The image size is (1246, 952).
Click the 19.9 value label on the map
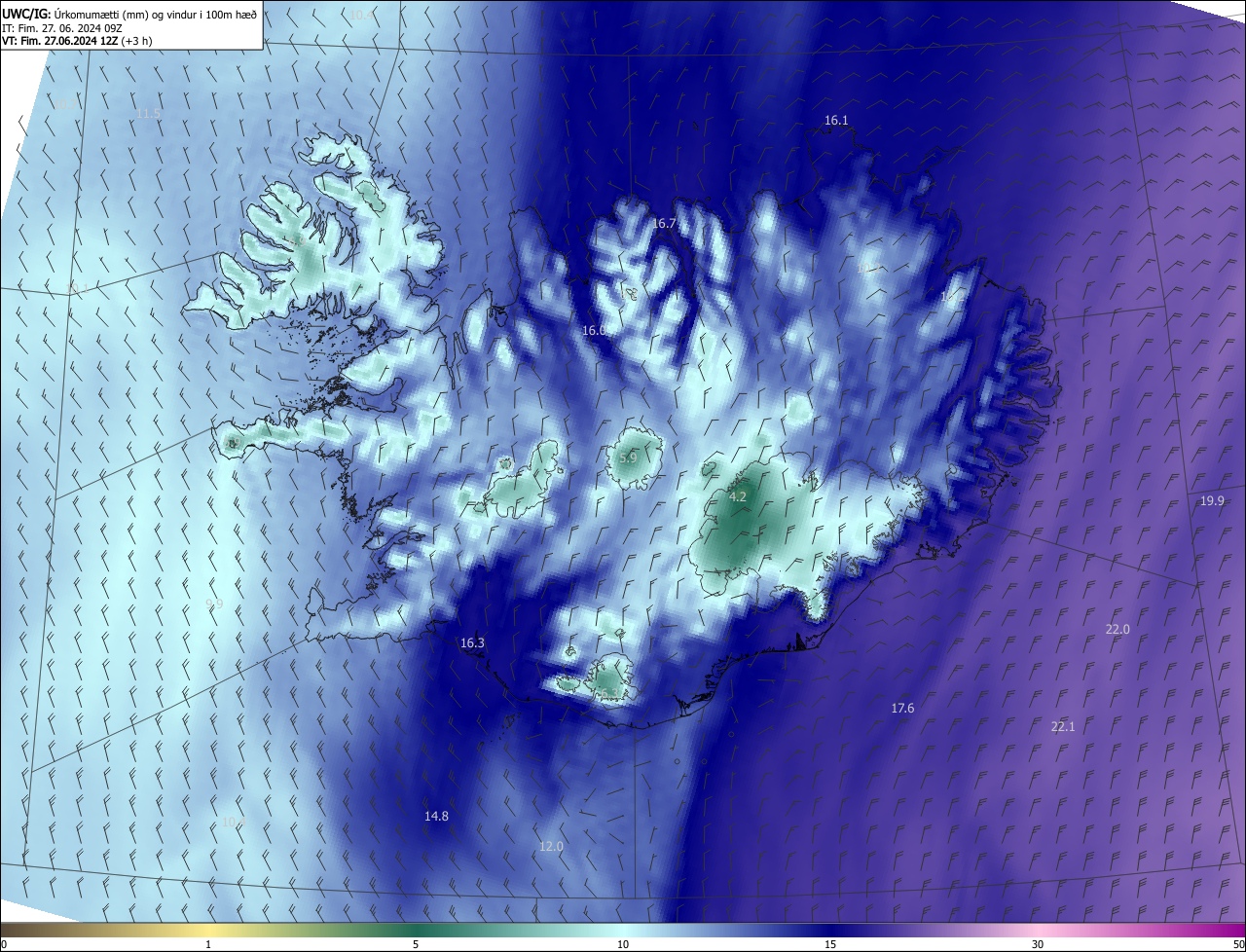(1212, 500)
